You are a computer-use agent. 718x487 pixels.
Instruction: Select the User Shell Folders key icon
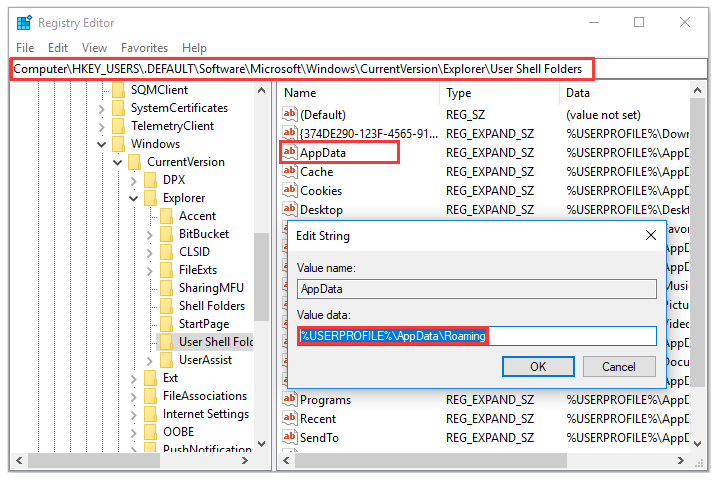(167, 342)
